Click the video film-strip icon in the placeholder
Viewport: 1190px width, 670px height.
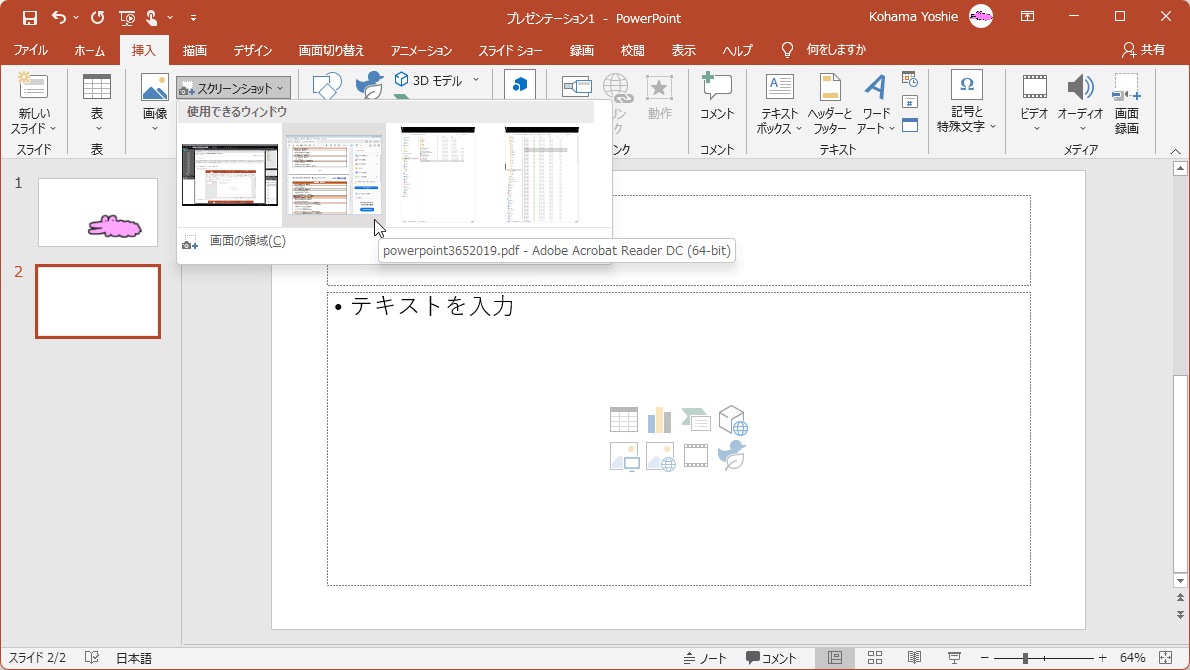tap(696, 457)
